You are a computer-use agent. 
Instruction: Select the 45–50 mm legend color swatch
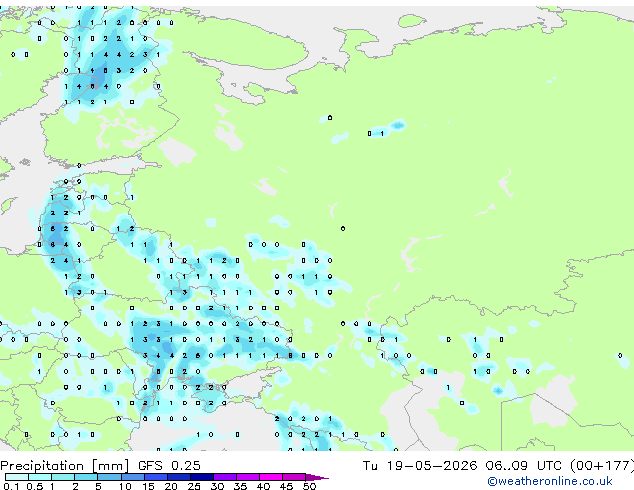tap(294, 477)
